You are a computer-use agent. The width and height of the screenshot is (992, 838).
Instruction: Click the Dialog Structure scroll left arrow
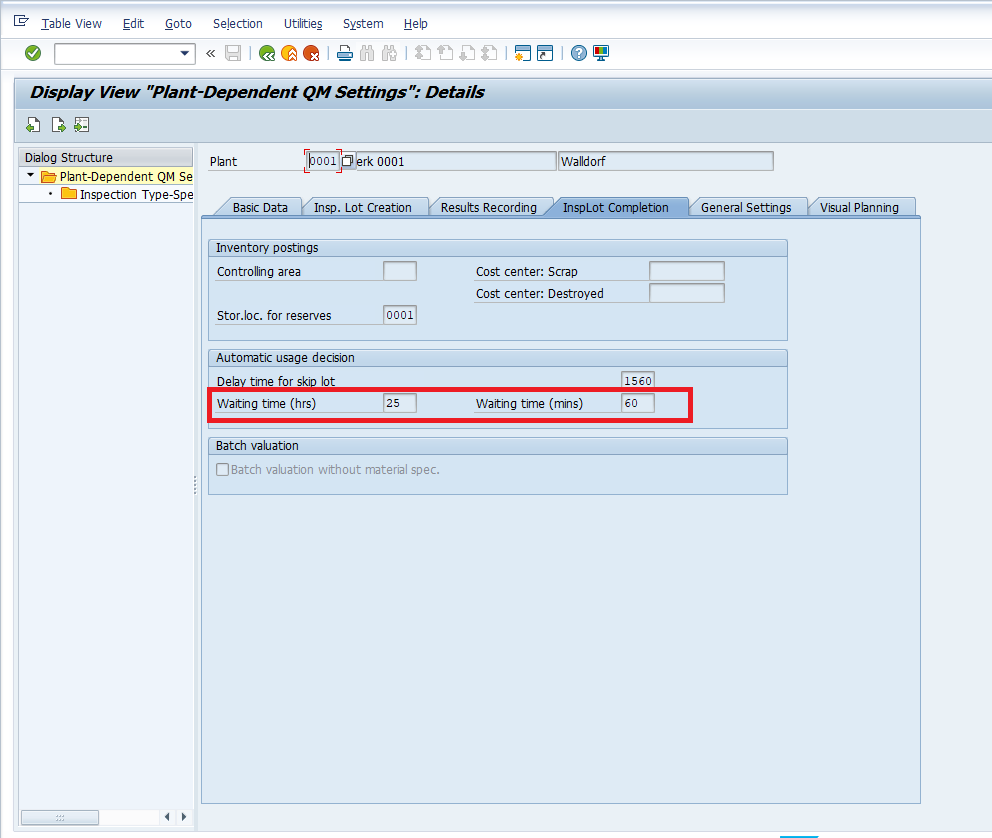[166, 816]
